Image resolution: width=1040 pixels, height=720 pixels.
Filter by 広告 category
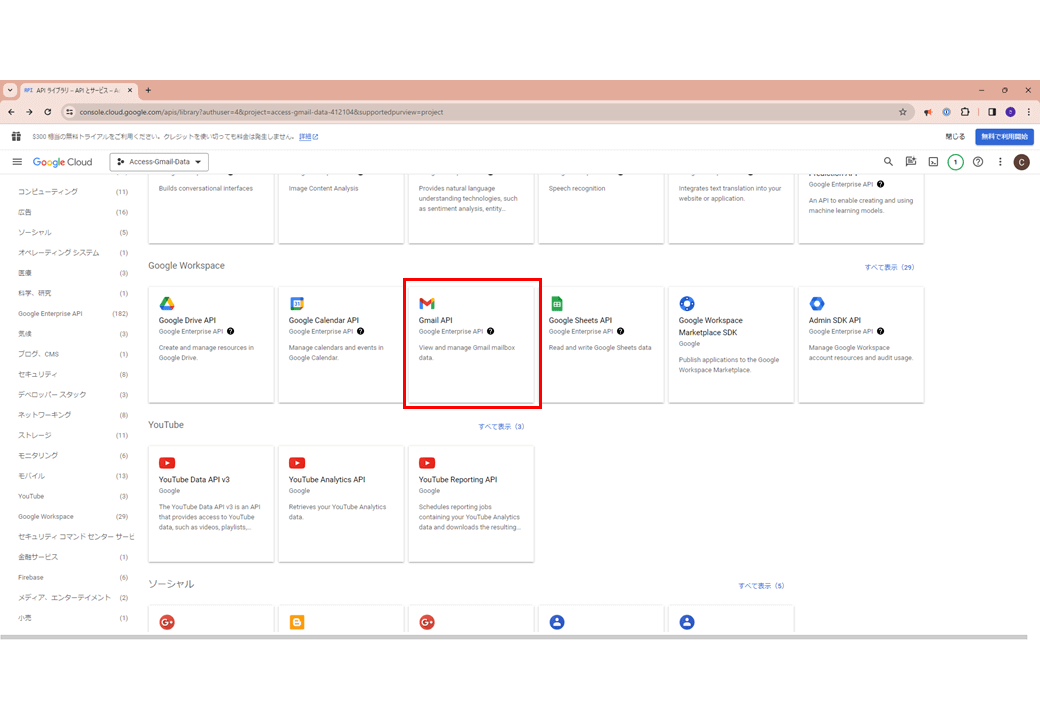tap(25, 212)
